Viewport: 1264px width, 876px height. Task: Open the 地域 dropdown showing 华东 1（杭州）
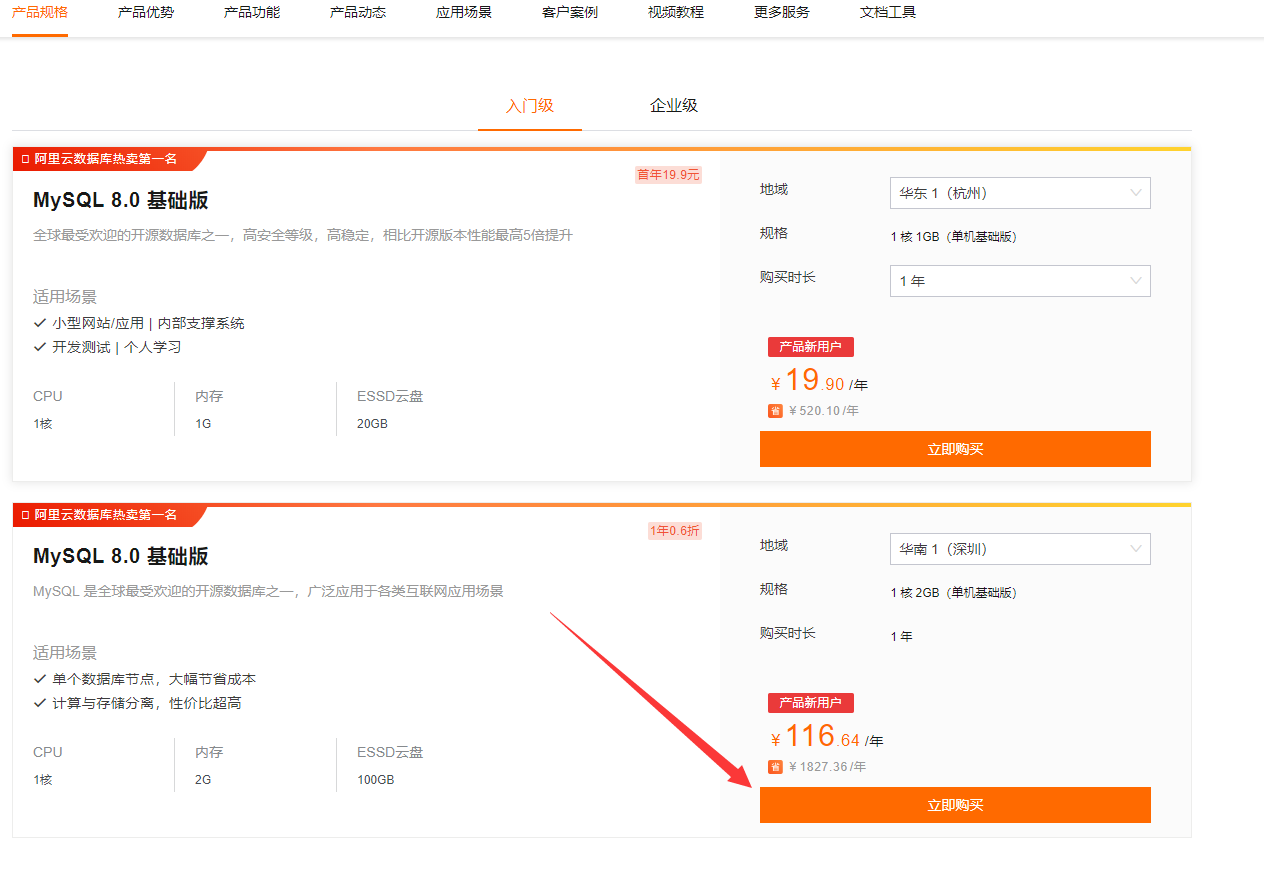1019,192
